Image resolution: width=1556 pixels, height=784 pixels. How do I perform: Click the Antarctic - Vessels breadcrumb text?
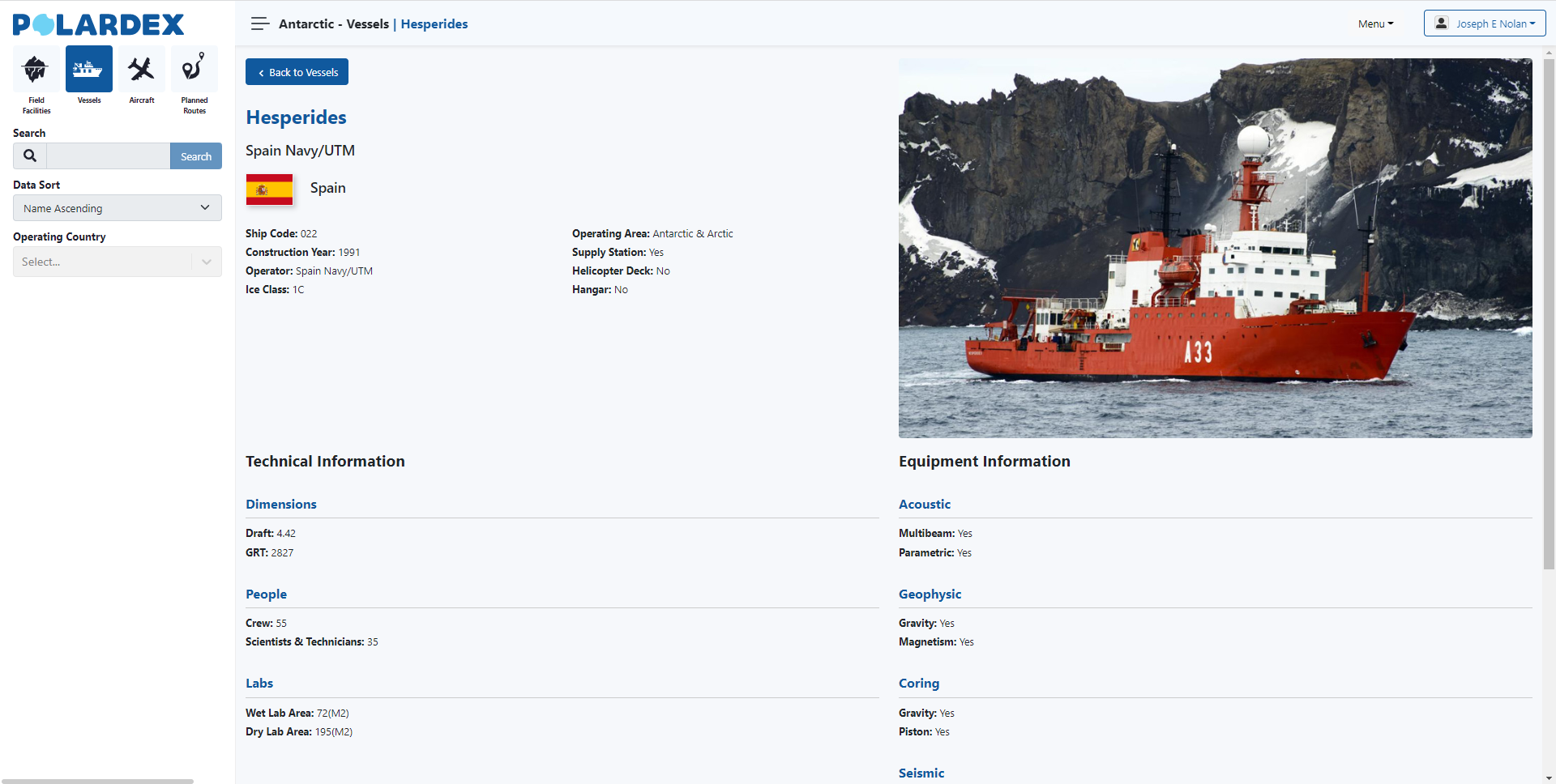334,24
